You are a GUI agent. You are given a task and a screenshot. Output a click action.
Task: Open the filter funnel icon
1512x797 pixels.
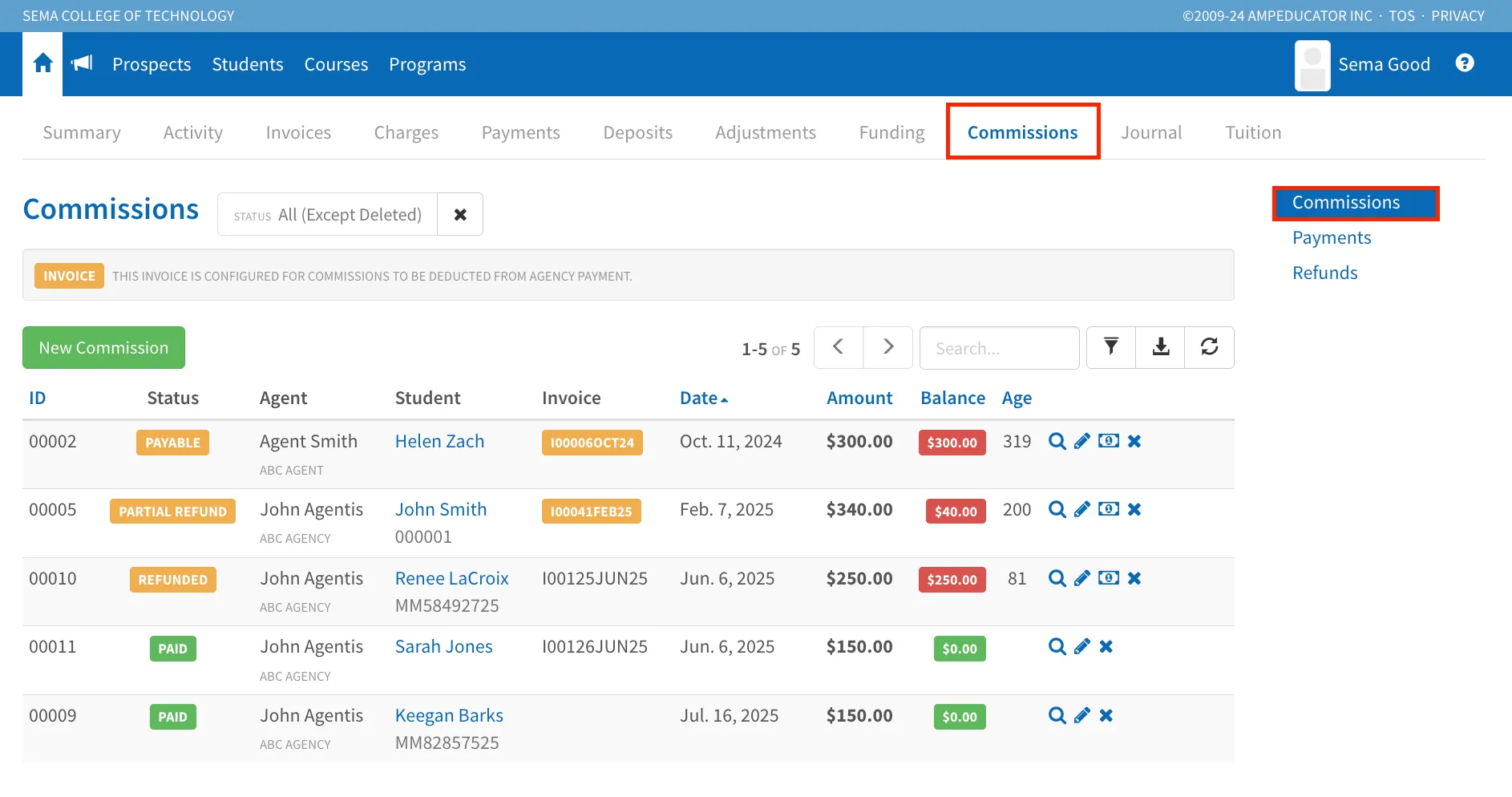(1111, 347)
